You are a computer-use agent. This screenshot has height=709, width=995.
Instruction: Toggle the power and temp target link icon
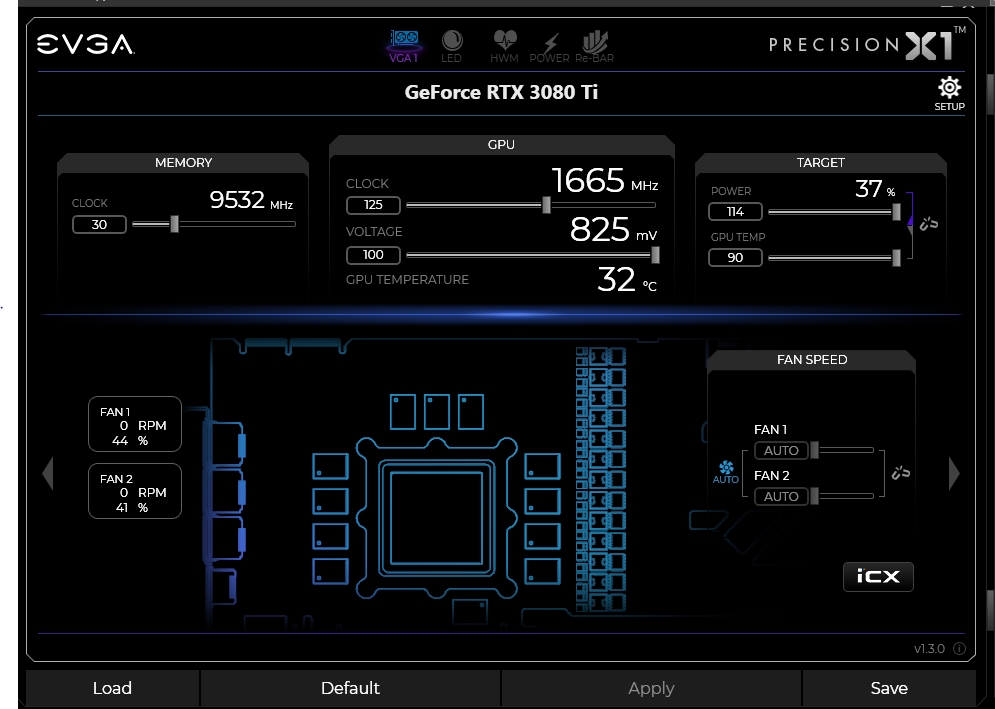click(x=929, y=223)
